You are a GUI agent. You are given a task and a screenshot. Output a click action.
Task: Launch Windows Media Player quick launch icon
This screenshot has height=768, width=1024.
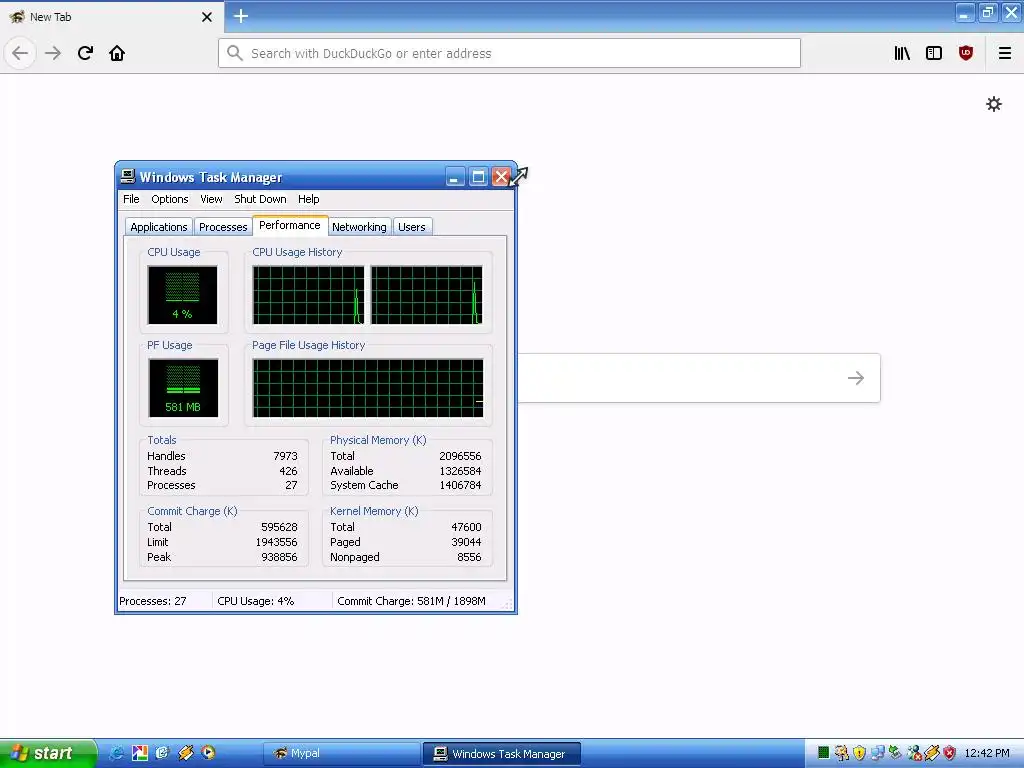point(208,753)
